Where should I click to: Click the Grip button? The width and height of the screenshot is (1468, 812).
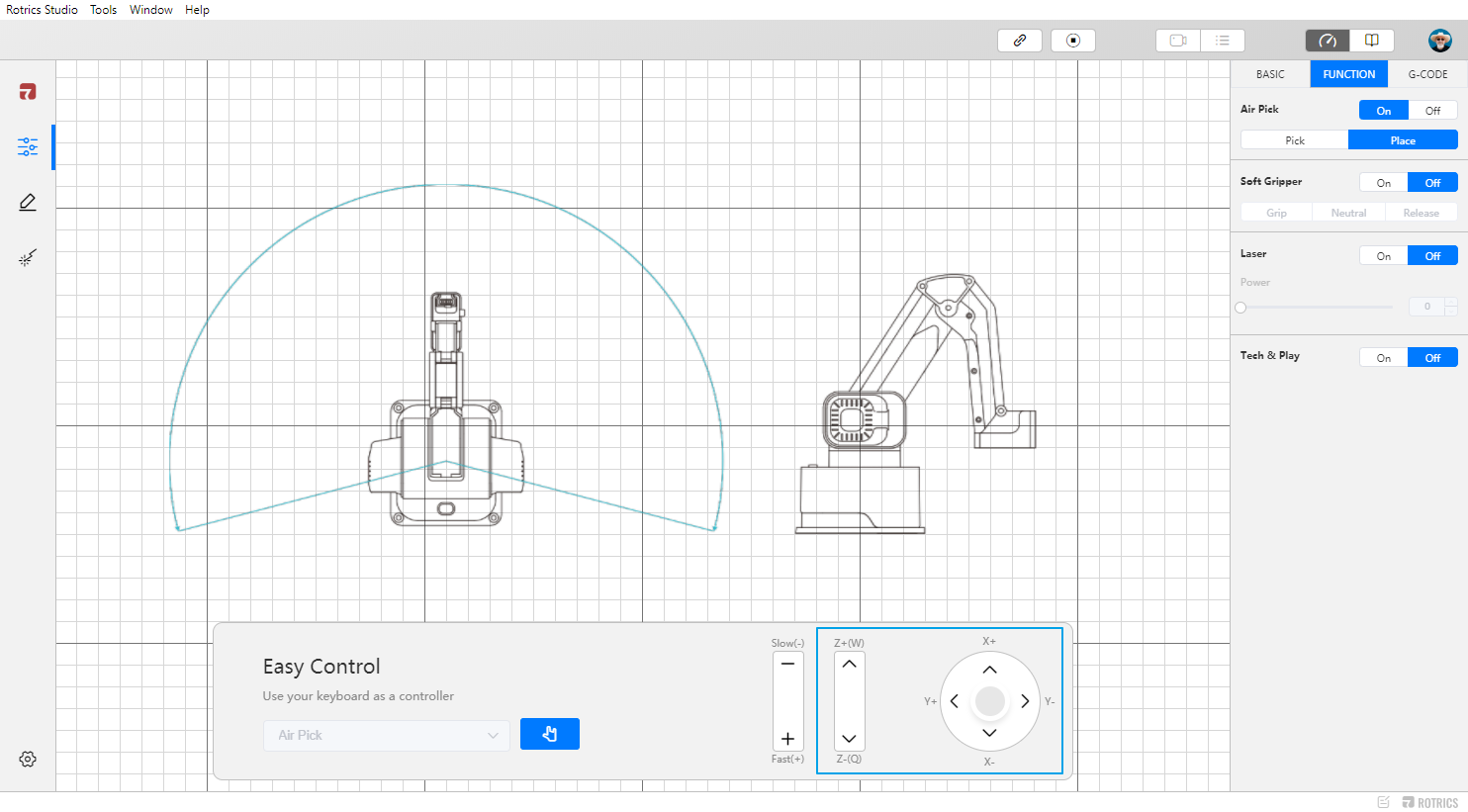click(1277, 213)
